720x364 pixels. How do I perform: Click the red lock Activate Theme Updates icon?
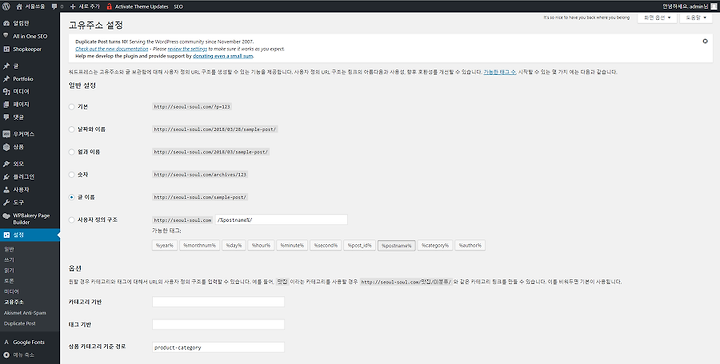[x=109, y=6]
